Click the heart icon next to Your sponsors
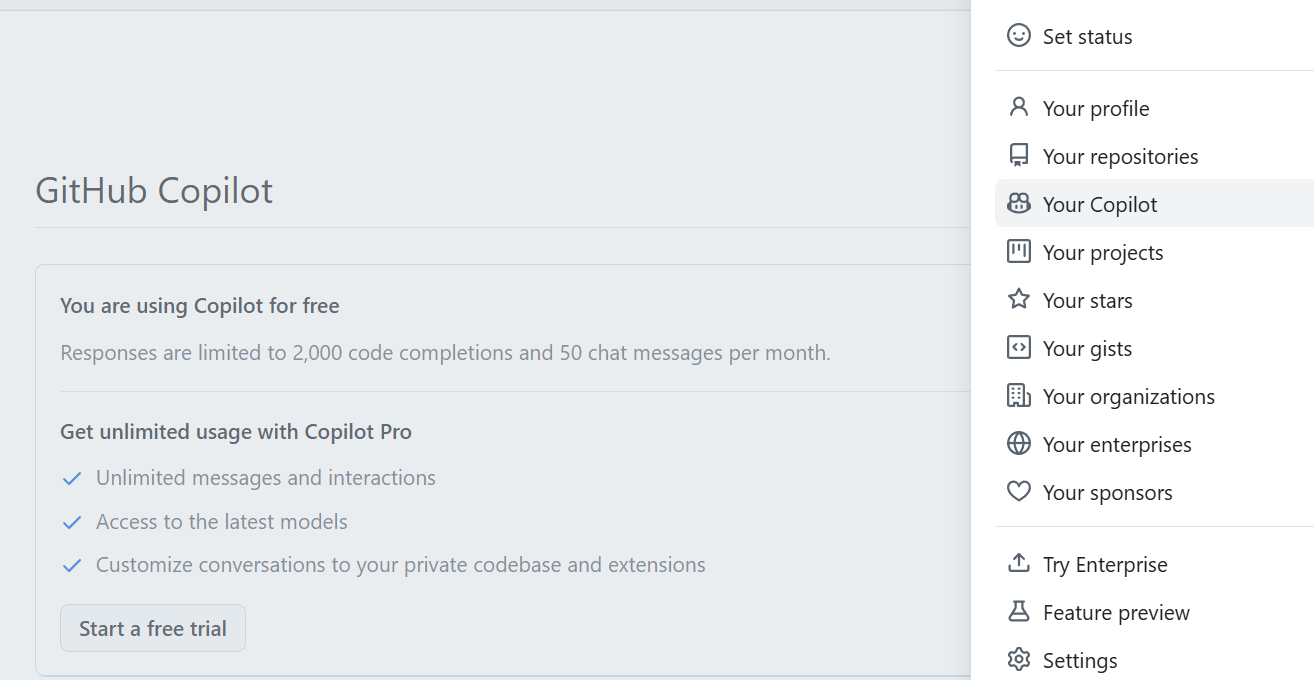The width and height of the screenshot is (1314, 680). (1018, 491)
